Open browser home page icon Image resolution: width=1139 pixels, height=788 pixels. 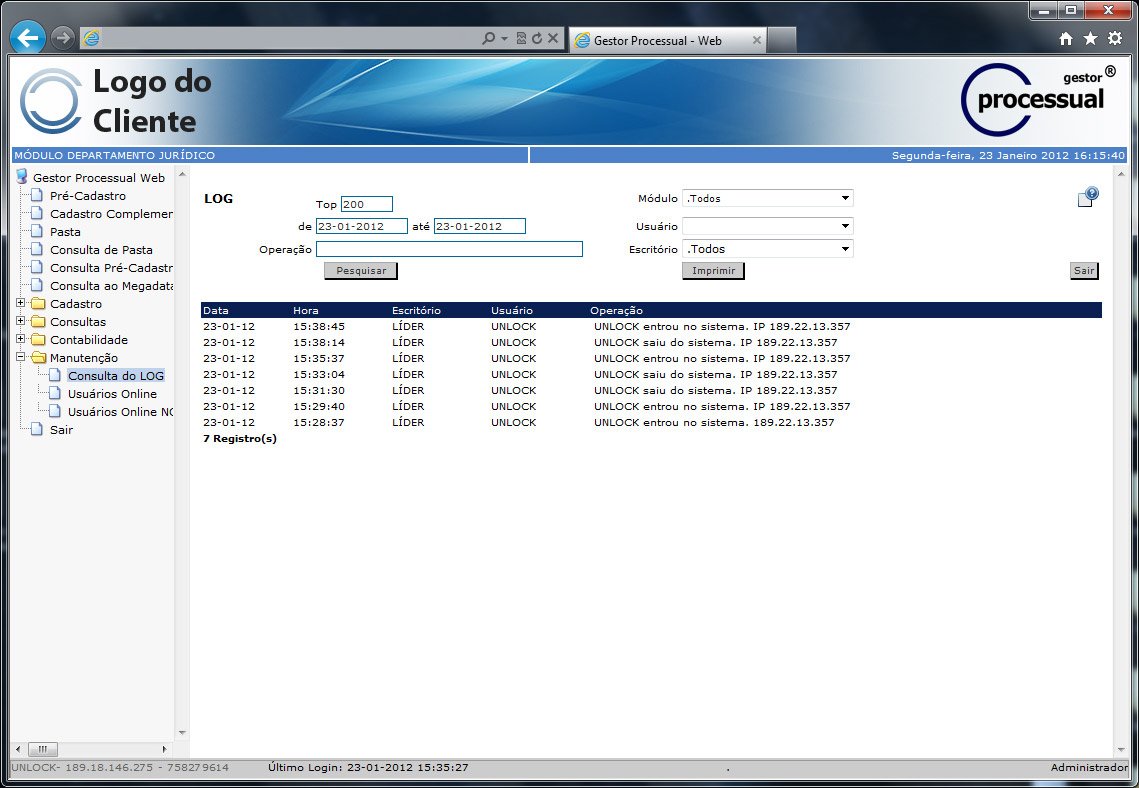(1066, 39)
